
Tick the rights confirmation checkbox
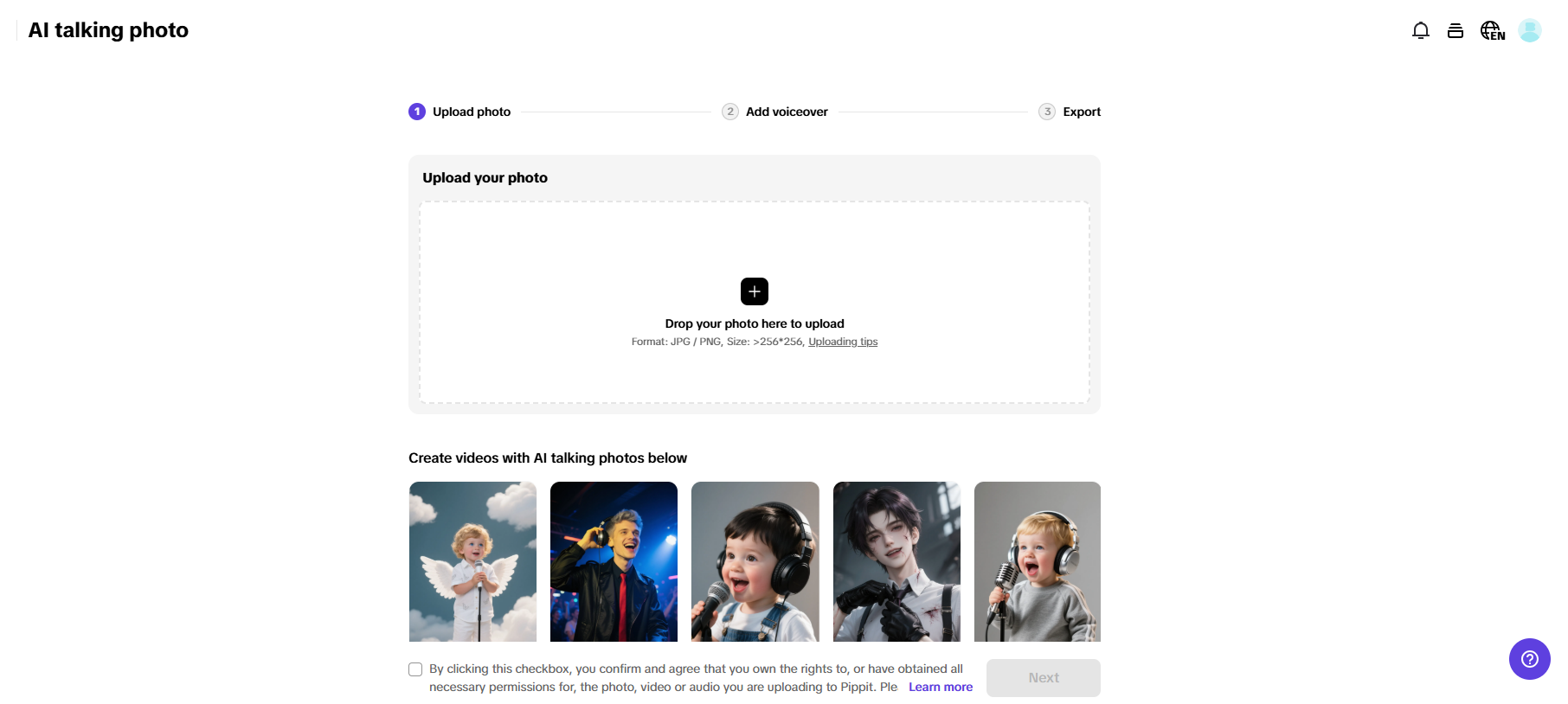pos(415,669)
